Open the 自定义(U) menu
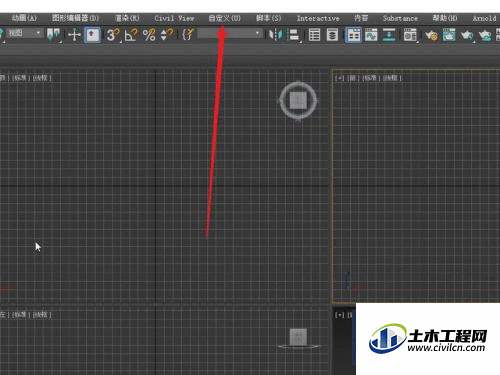Screen dimensions: 500x375 (x=224, y=18)
